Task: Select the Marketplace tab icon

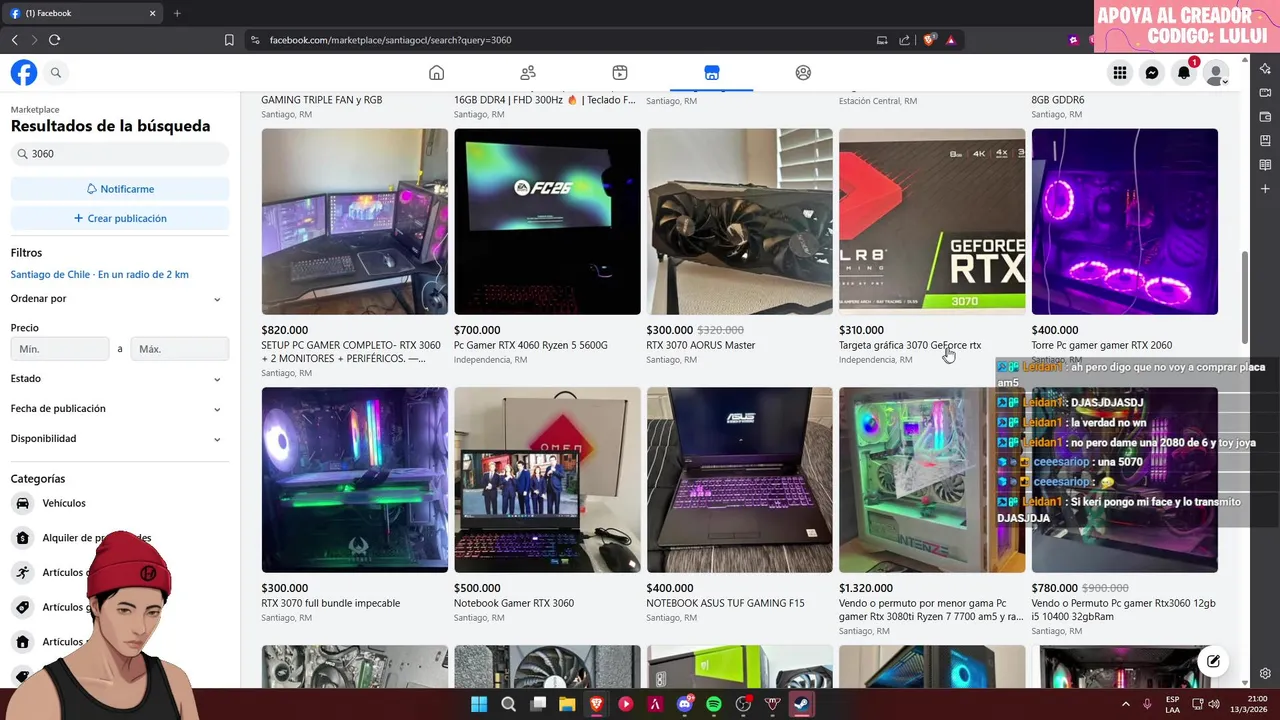Action: pyautogui.click(x=712, y=73)
